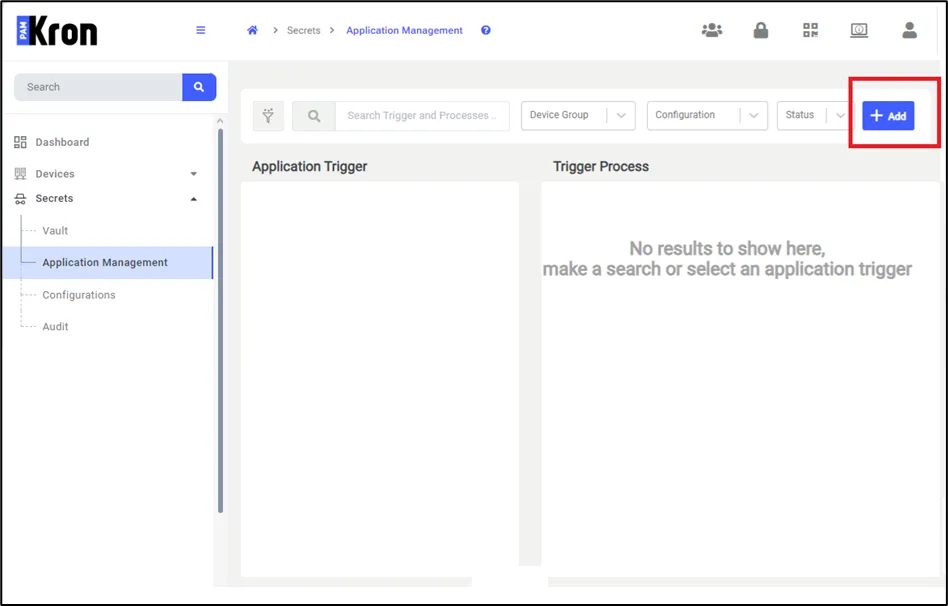Click the monitor screen icon in header
The height and width of the screenshot is (606, 948).
[859, 30]
